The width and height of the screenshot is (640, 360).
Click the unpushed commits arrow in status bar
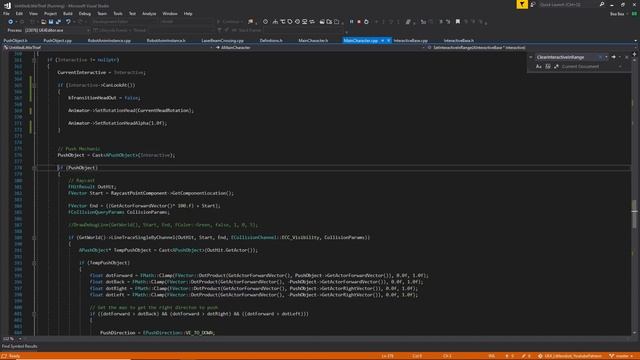coord(509,356)
